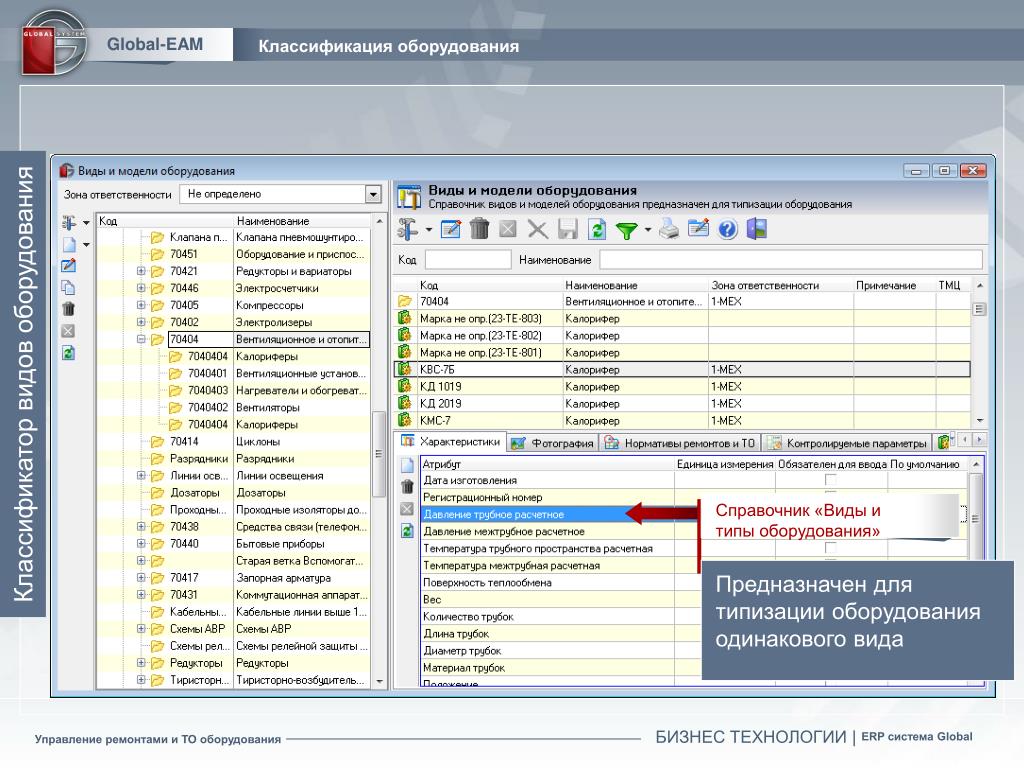The width and height of the screenshot is (1024, 768).
Task: Click trash icon in characteristics panel
Action: [x=408, y=487]
